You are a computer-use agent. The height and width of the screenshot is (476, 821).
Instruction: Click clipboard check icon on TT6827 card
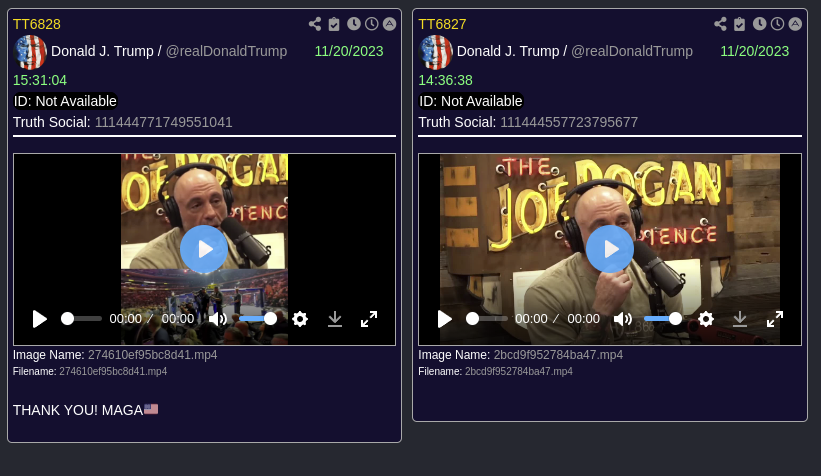(x=739, y=24)
